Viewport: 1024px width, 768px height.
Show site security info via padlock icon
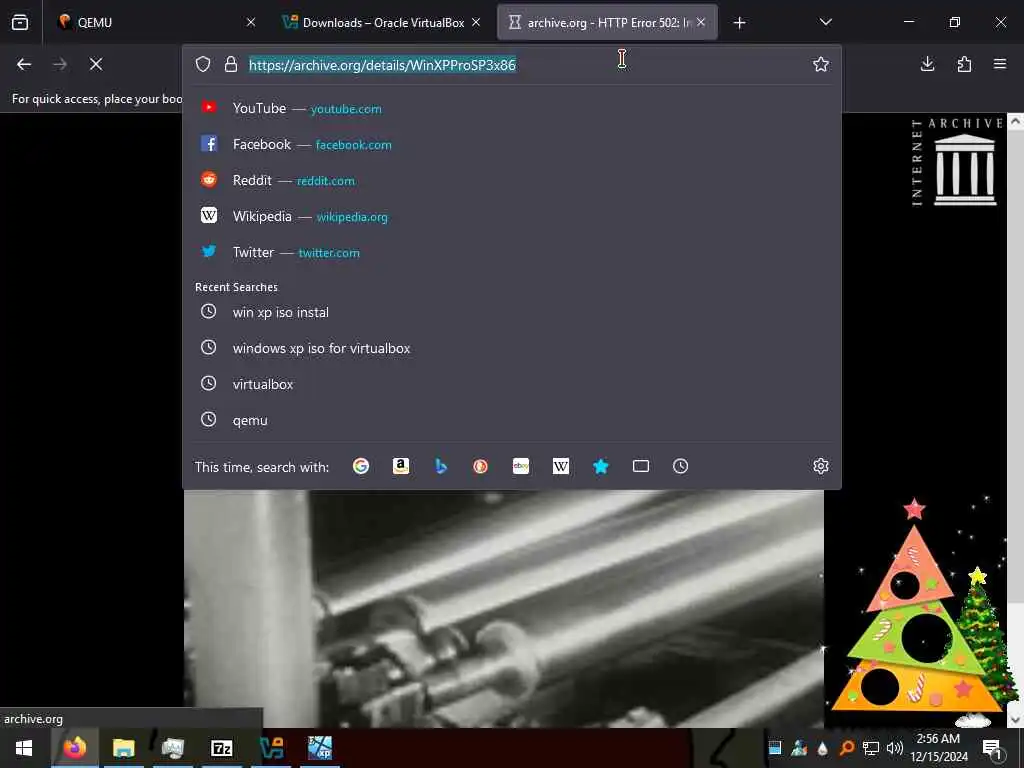click(x=231, y=64)
